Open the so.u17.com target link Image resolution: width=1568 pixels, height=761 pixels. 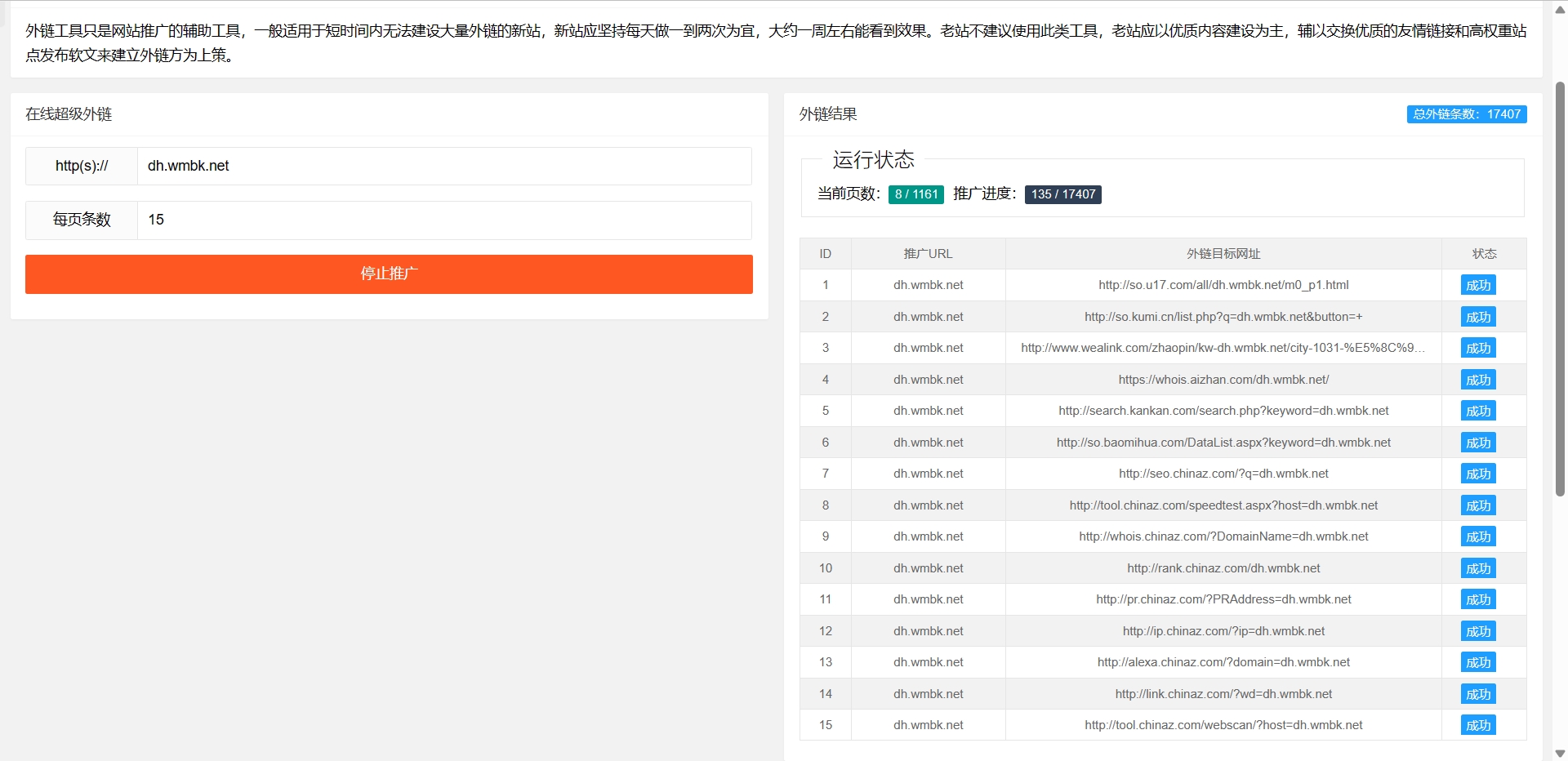coord(1223,285)
